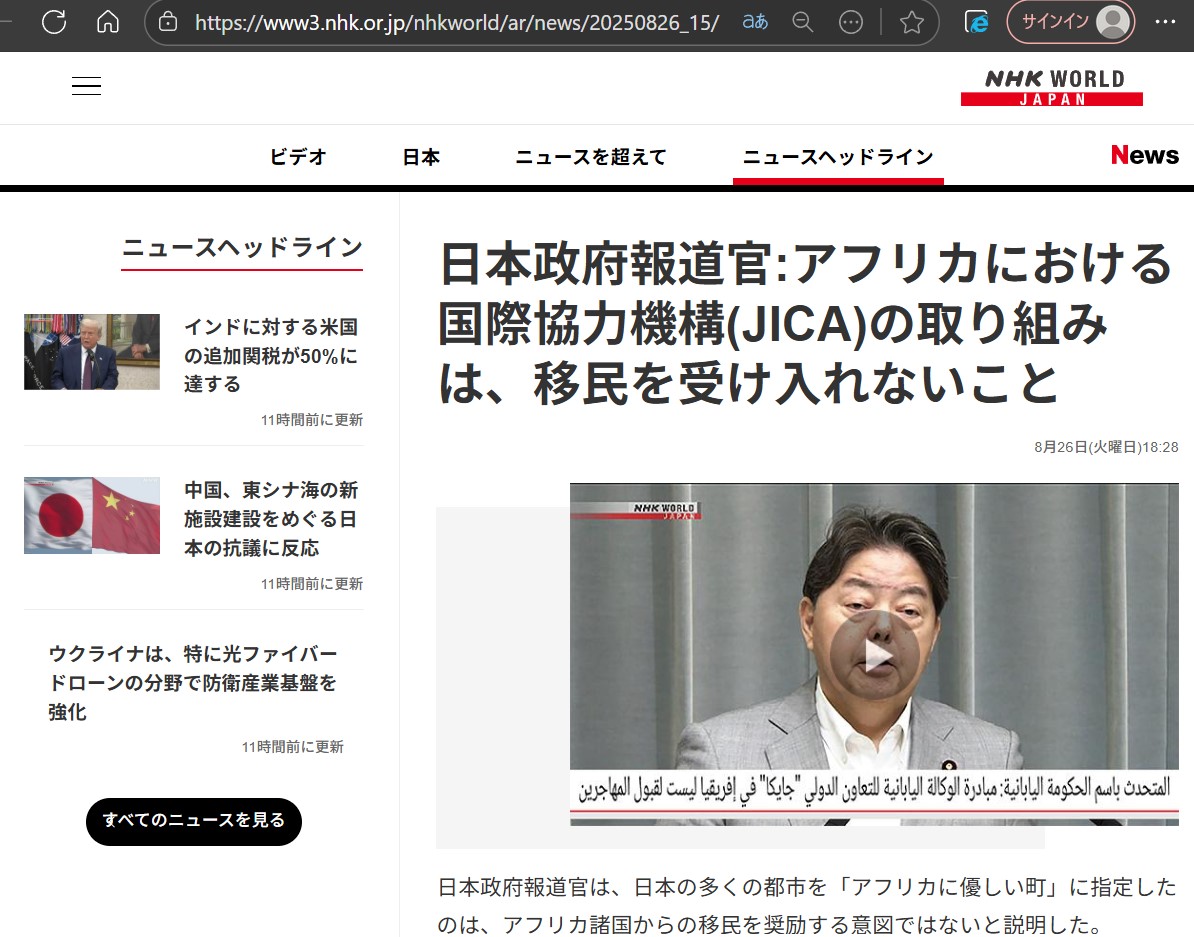The width and height of the screenshot is (1194, 937).
Task: Add page to favorites star icon
Action: [911, 22]
